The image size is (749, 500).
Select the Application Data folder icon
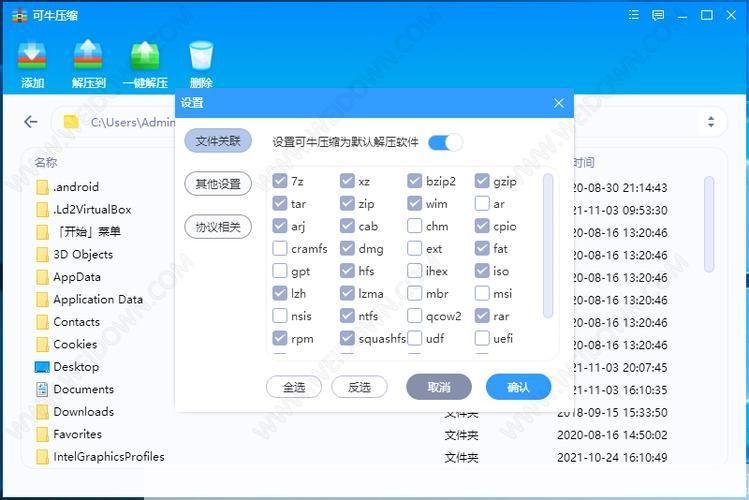[x=43, y=299]
